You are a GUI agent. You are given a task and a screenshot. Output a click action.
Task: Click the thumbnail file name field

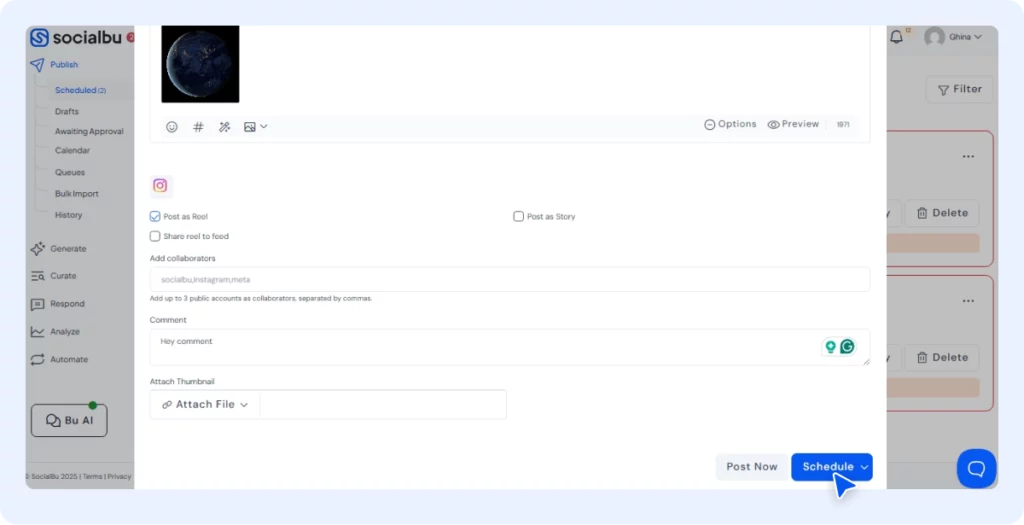pos(383,405)
